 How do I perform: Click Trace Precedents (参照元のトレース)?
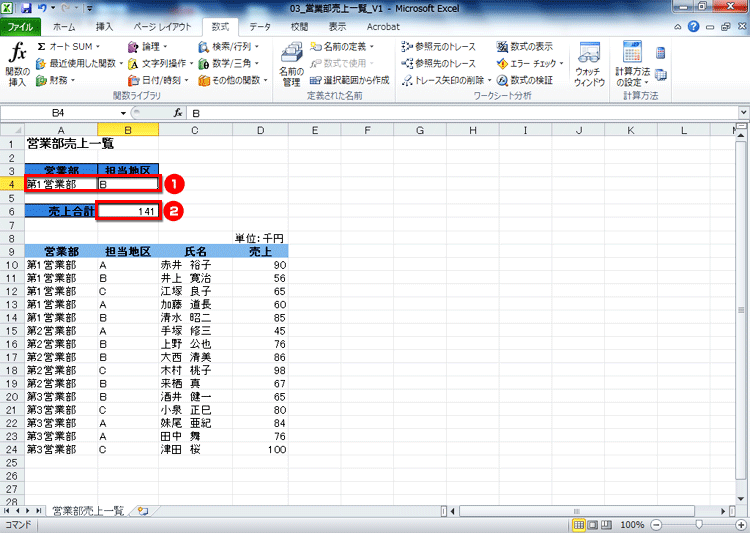click(x=439, y=46)
